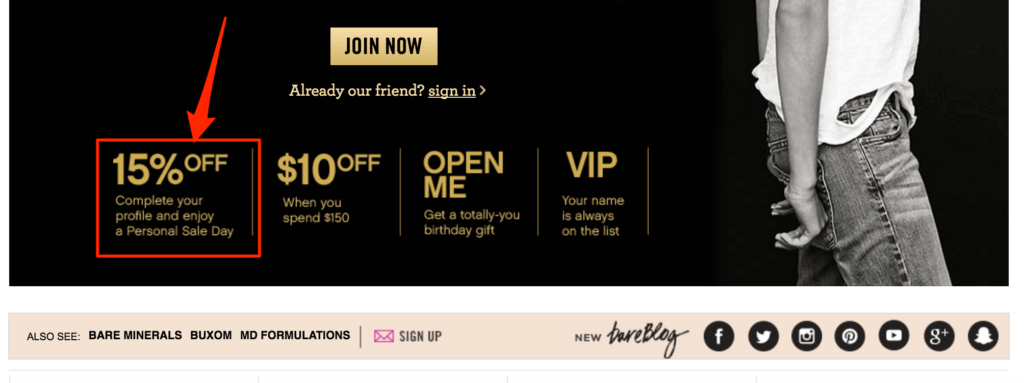Visit the Instagram social icon
This screenshot has height=383, width=1024.
click(x=807, y=336)
